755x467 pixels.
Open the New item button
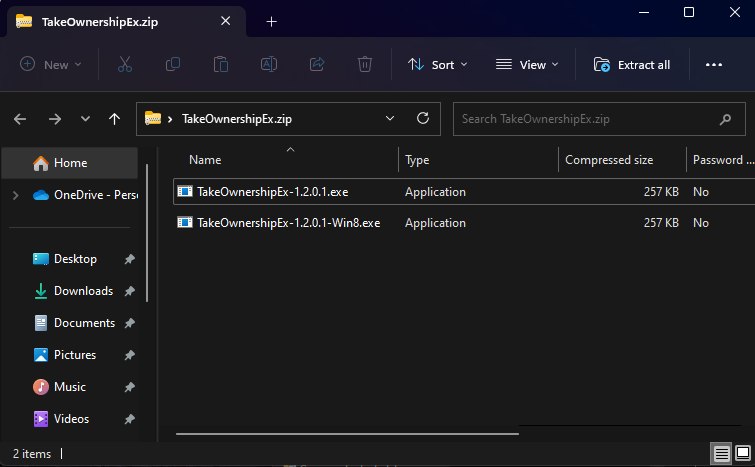coord(51,64)
